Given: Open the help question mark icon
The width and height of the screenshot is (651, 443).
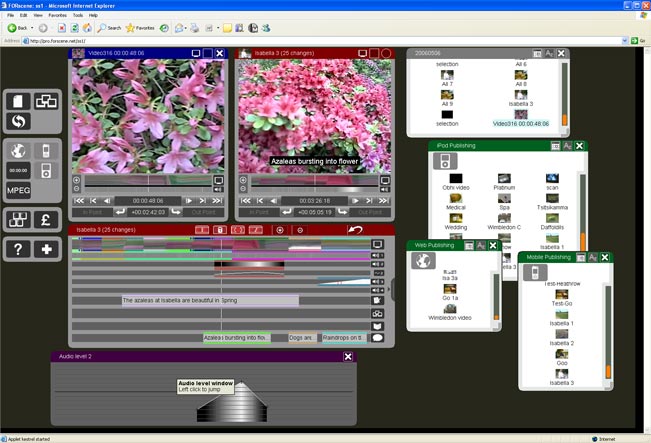Looking at the screenshot, I should (x=19, y=250).
